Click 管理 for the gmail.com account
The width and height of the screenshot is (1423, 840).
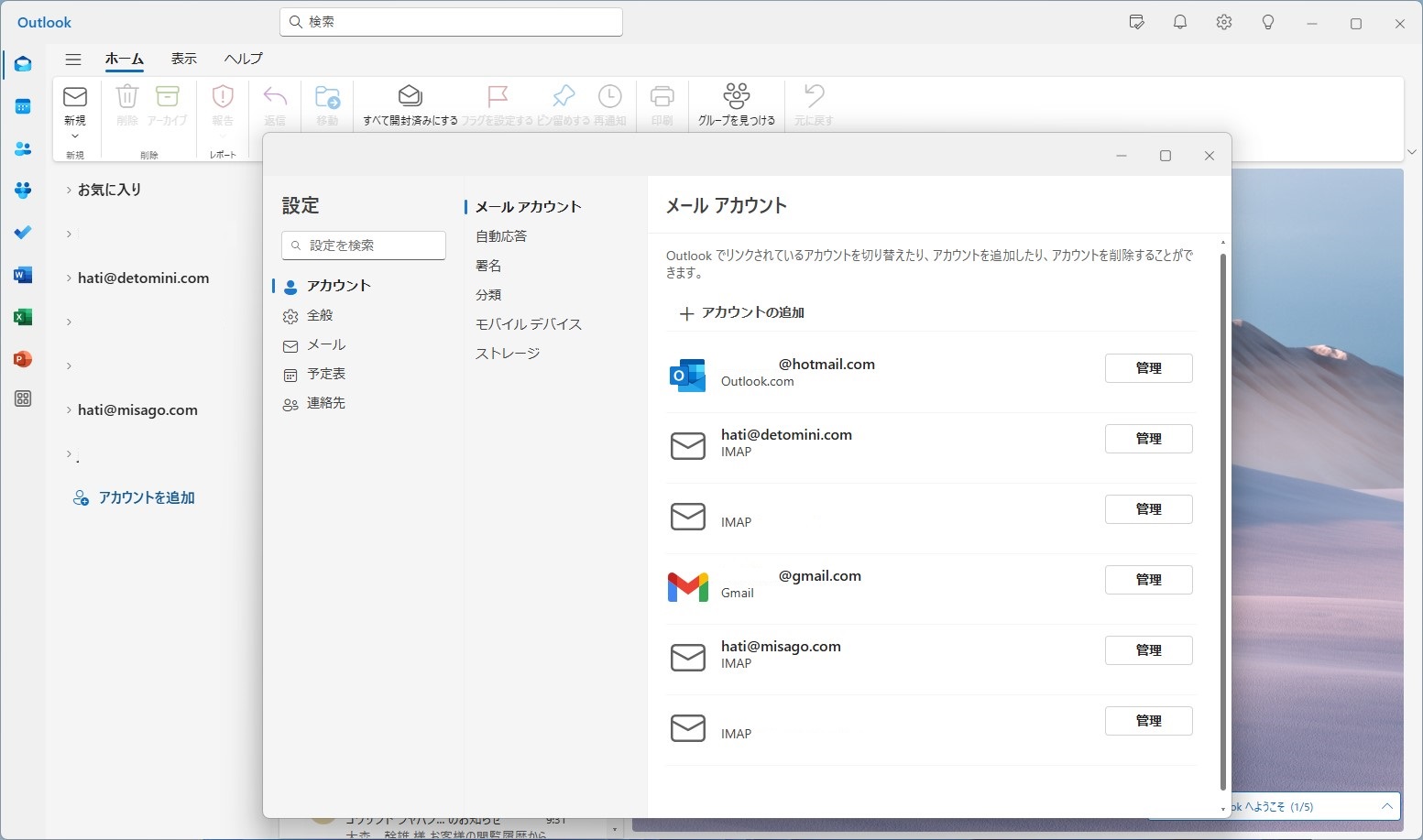tap(1149, 580)
